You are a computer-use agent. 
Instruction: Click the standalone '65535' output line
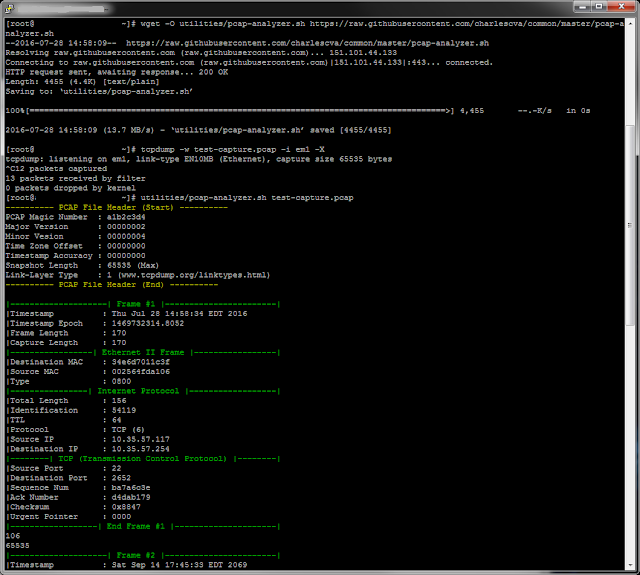point(18,546)
